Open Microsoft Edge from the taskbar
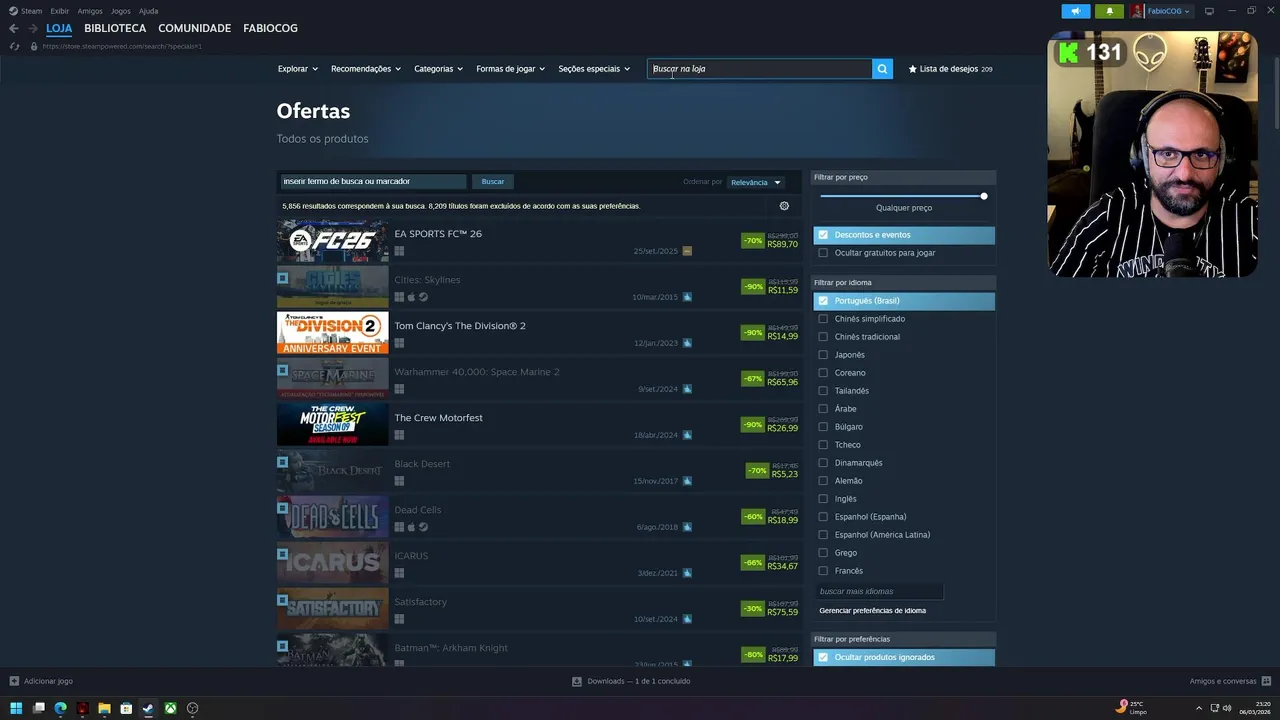Image resolution: width=1280 pixels, height=720 pixels. pyautogui.click(x=60, y=708)
